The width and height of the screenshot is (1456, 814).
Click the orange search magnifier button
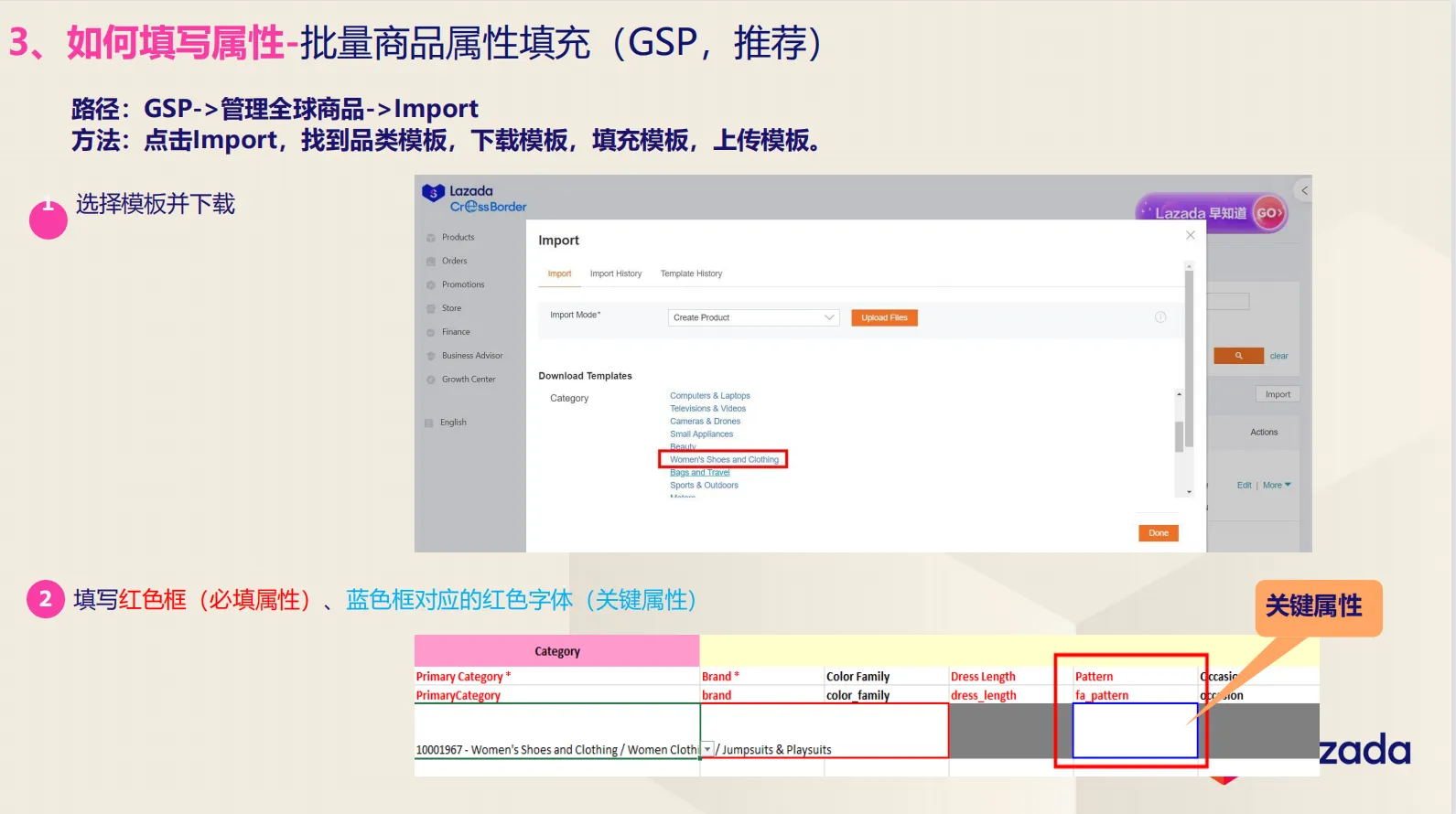[x=1238, y=356]
